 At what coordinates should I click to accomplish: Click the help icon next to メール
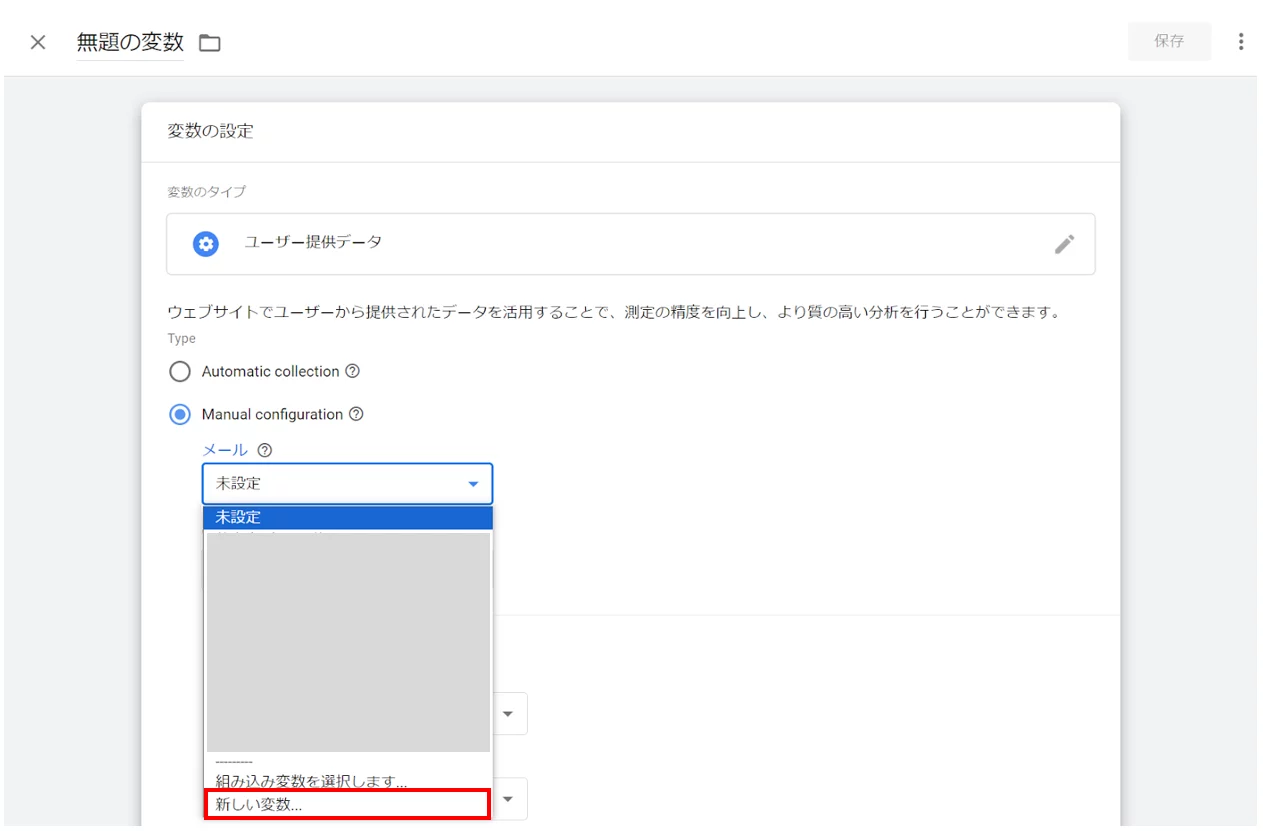263,450
